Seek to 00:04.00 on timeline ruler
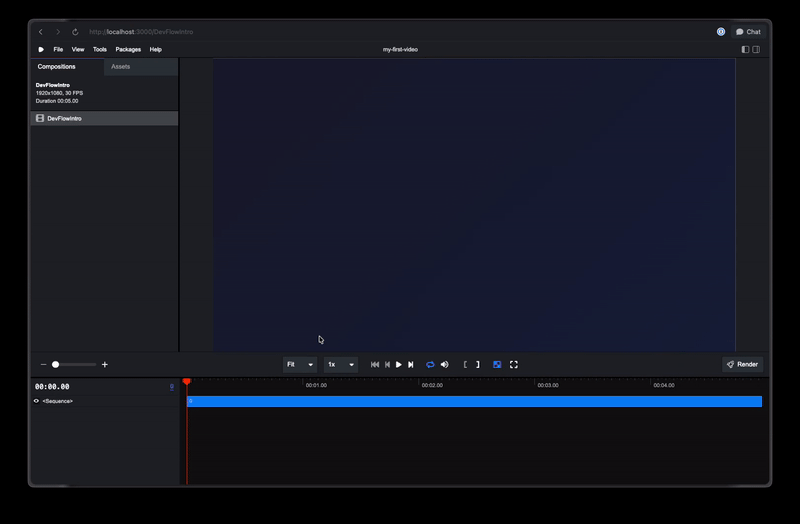 coord(664,385)
